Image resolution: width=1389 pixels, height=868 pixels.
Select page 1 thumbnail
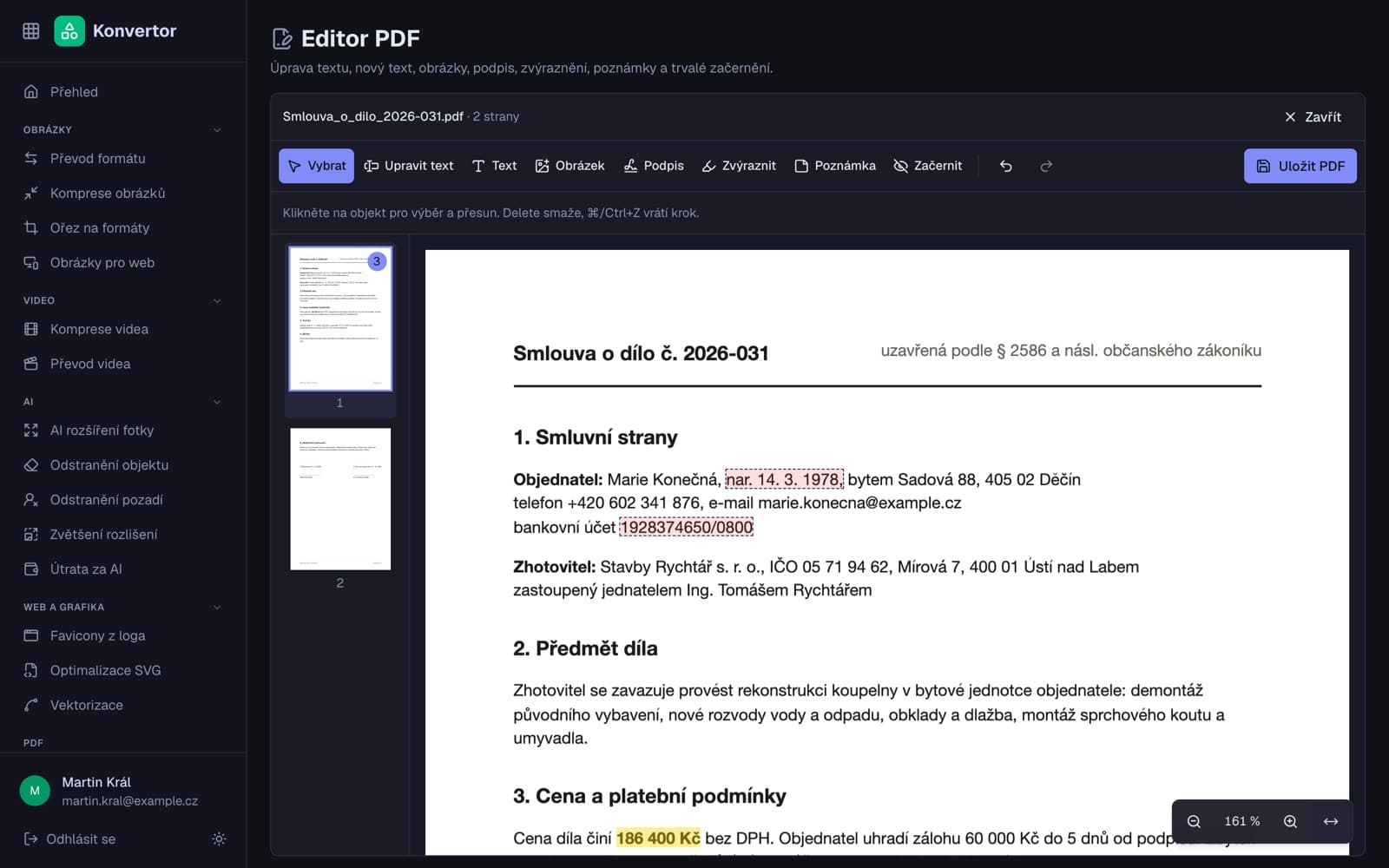click(340, 319)
